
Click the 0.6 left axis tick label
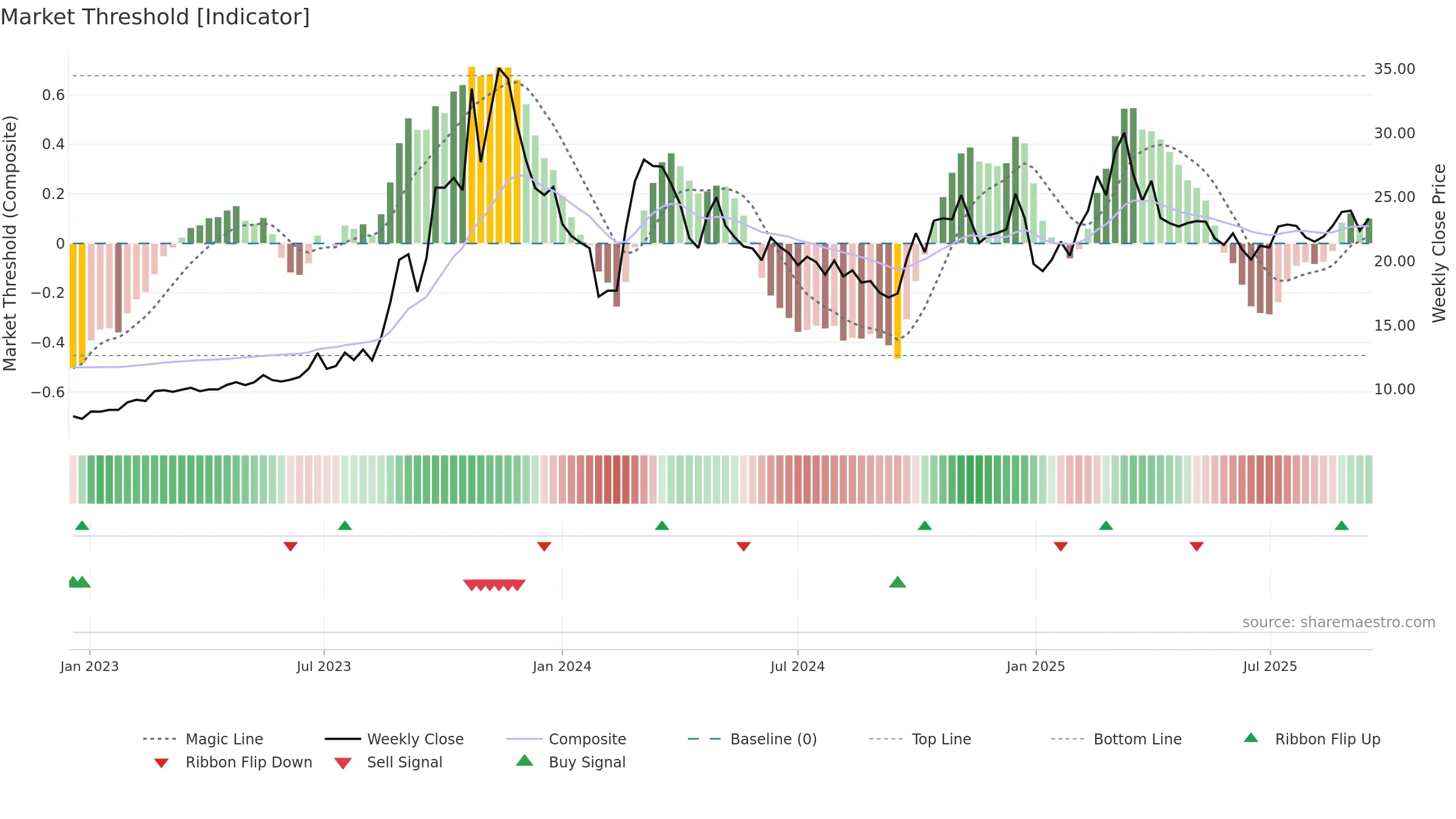(53, 95)
